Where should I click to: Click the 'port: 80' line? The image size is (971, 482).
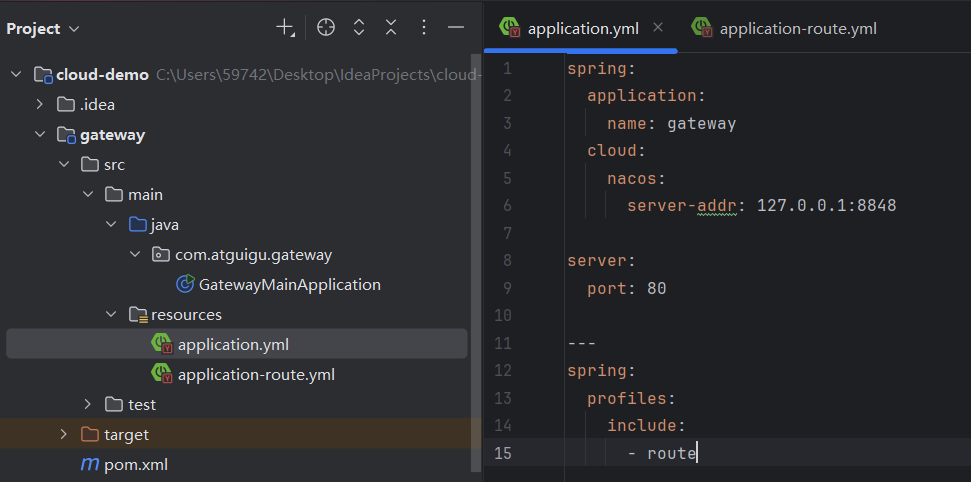pos(627,288)
